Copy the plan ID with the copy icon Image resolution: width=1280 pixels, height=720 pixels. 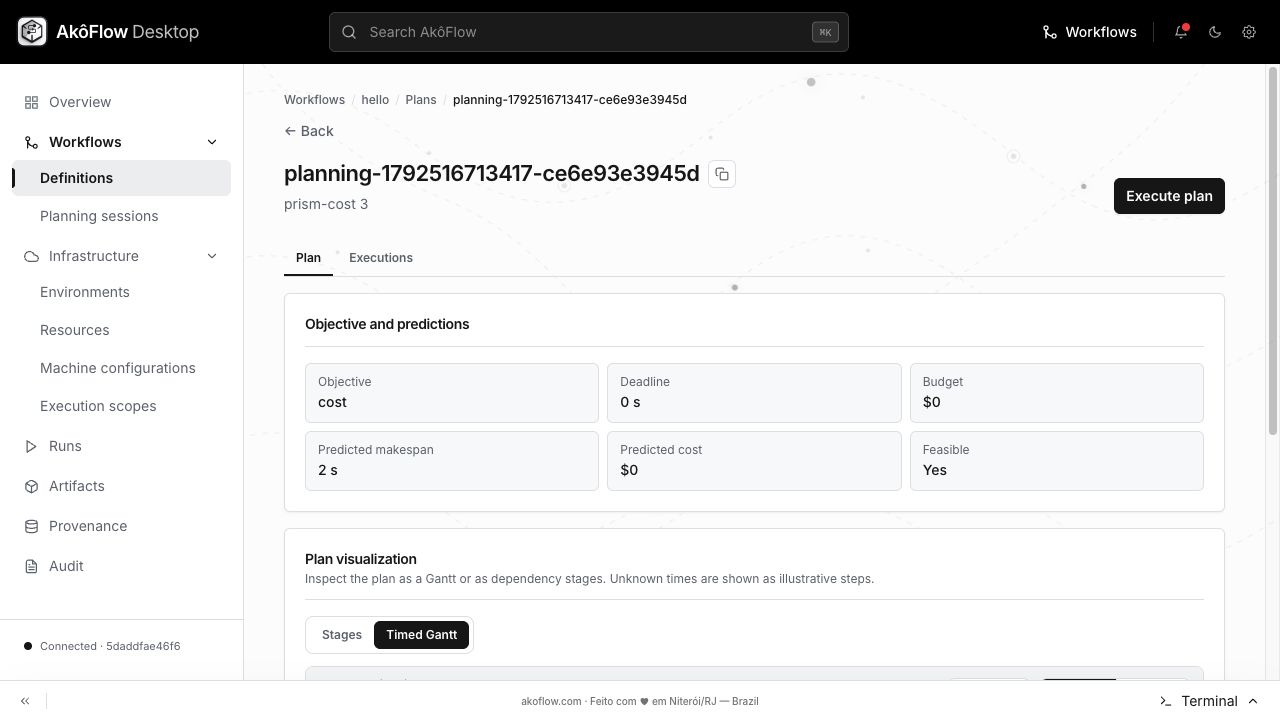tap(722, 174)
